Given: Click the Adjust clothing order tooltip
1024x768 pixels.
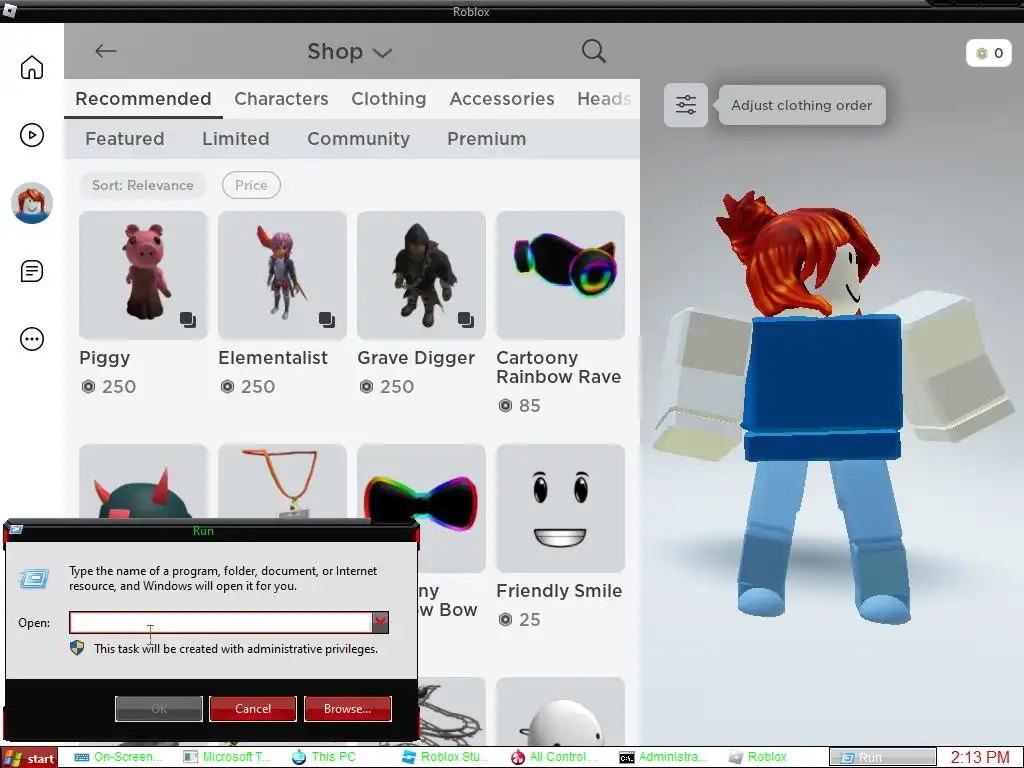Looking at the screenshot, I should (x=802, y=105).
